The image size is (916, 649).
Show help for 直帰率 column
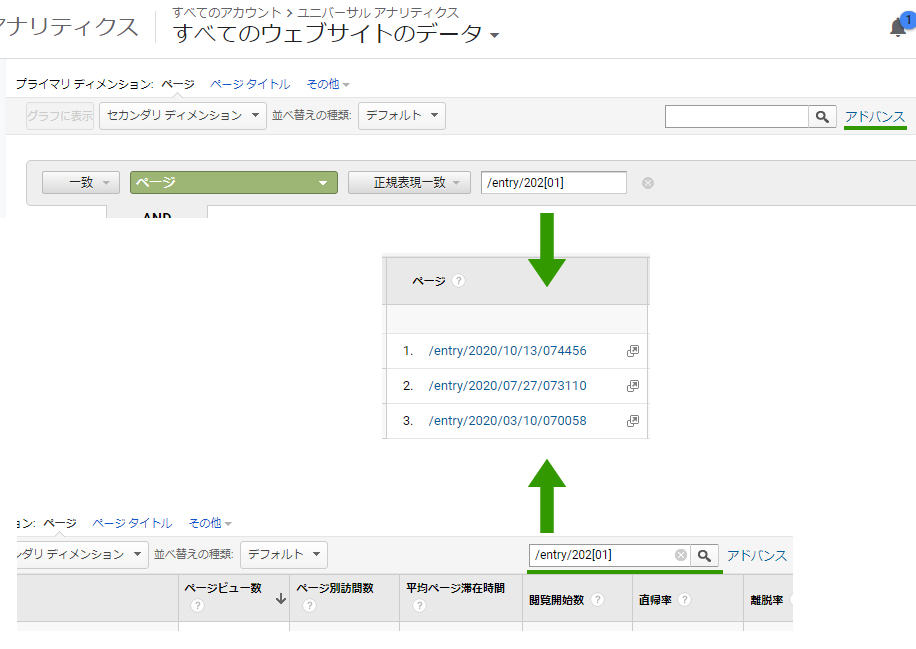point(685,600)
